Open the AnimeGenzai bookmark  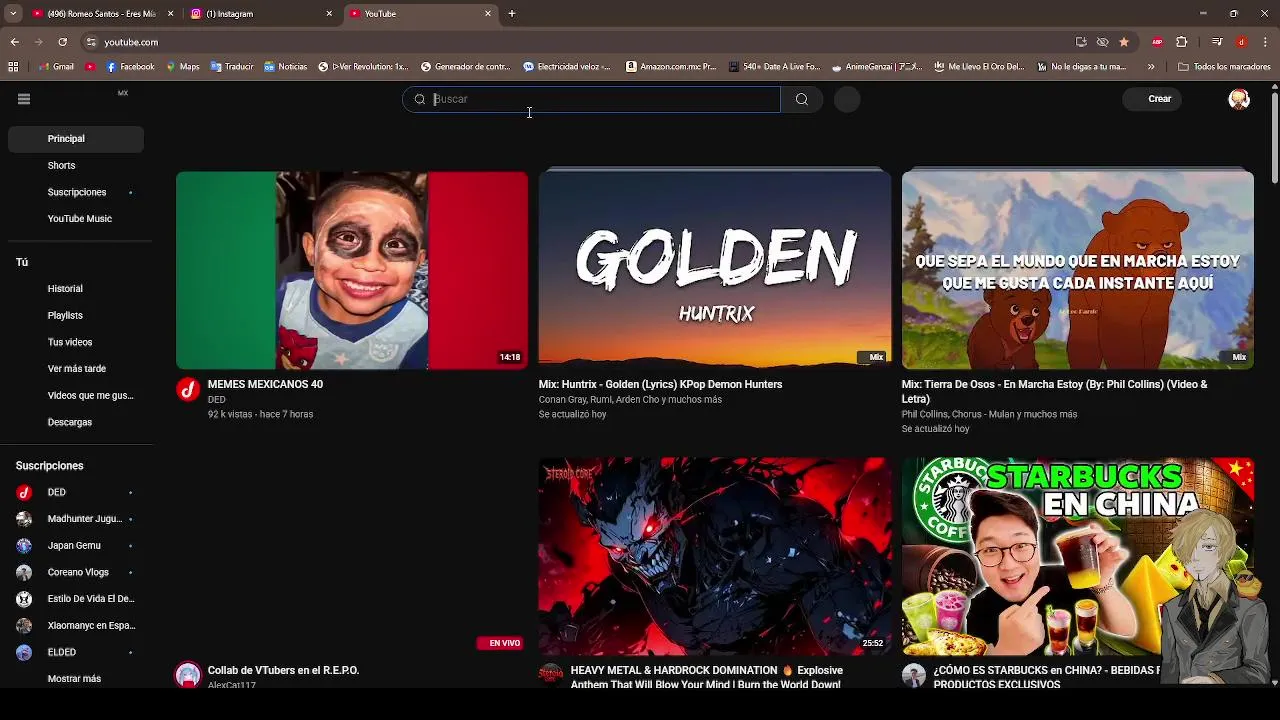876,67
